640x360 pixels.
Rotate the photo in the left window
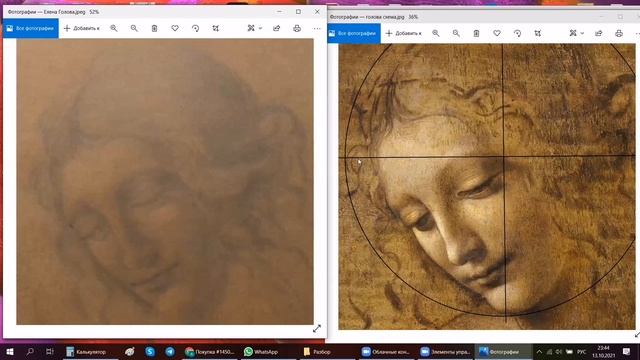[x=196, y=28]
